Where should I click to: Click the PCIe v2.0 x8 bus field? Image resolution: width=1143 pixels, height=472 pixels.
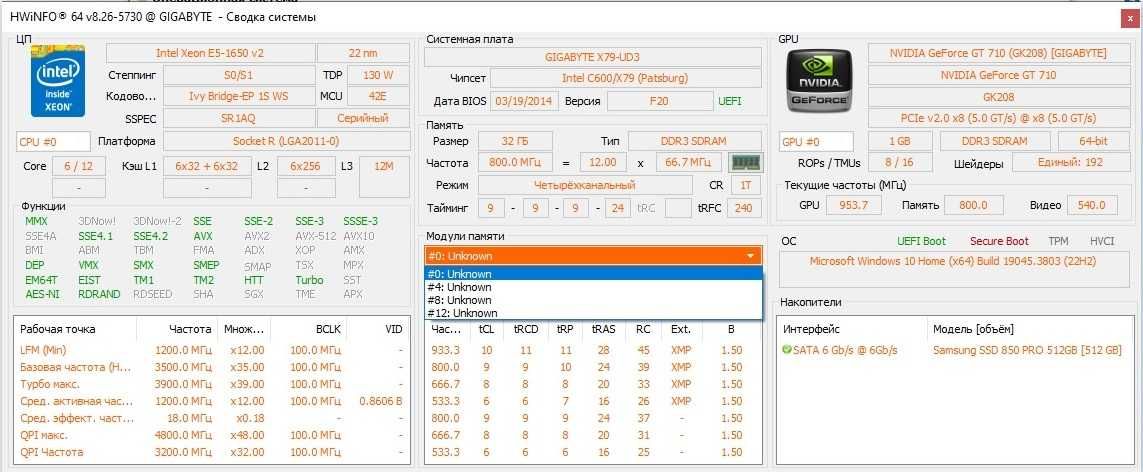click(x=999, y=118)
